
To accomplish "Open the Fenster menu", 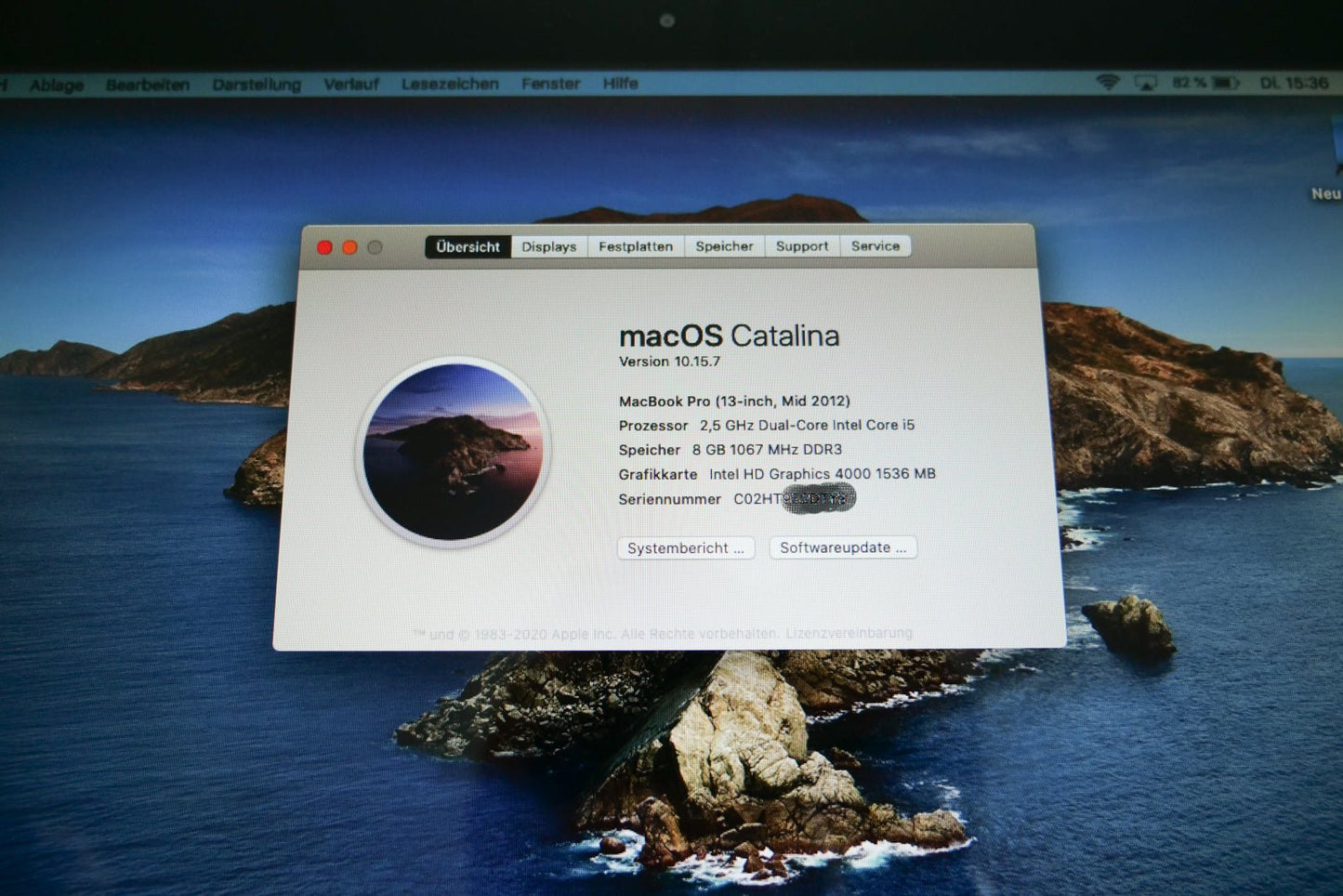I will click(550, 84).
